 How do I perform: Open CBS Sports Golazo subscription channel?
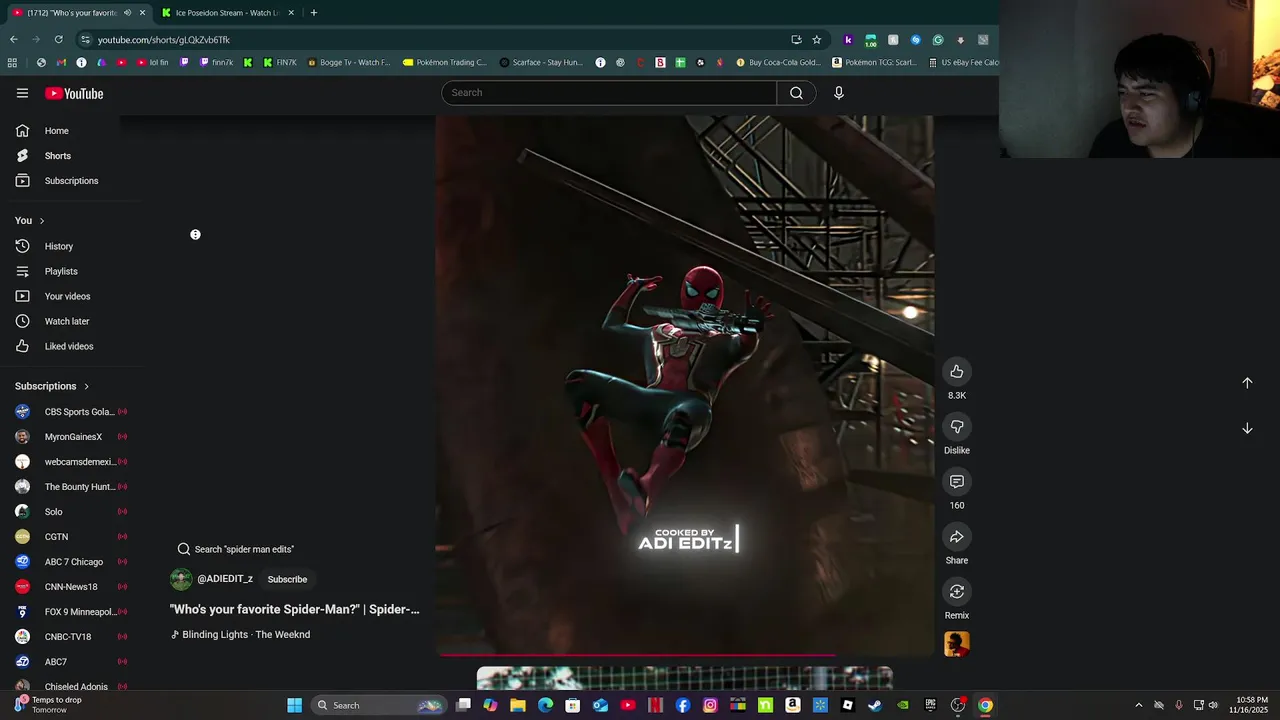[70, 412]
